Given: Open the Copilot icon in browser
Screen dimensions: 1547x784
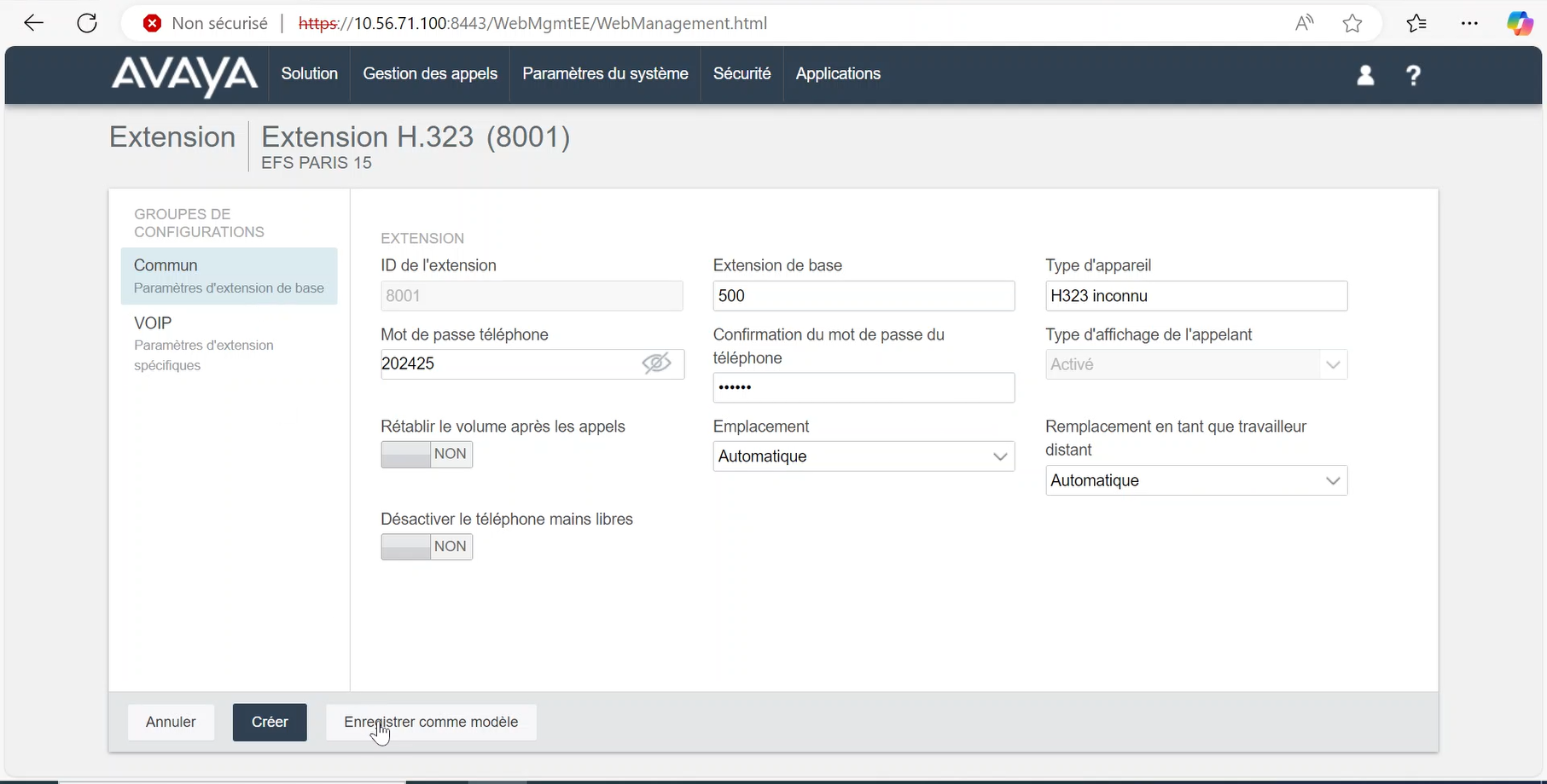Looking at the screenshot, I should (1519, 23).
